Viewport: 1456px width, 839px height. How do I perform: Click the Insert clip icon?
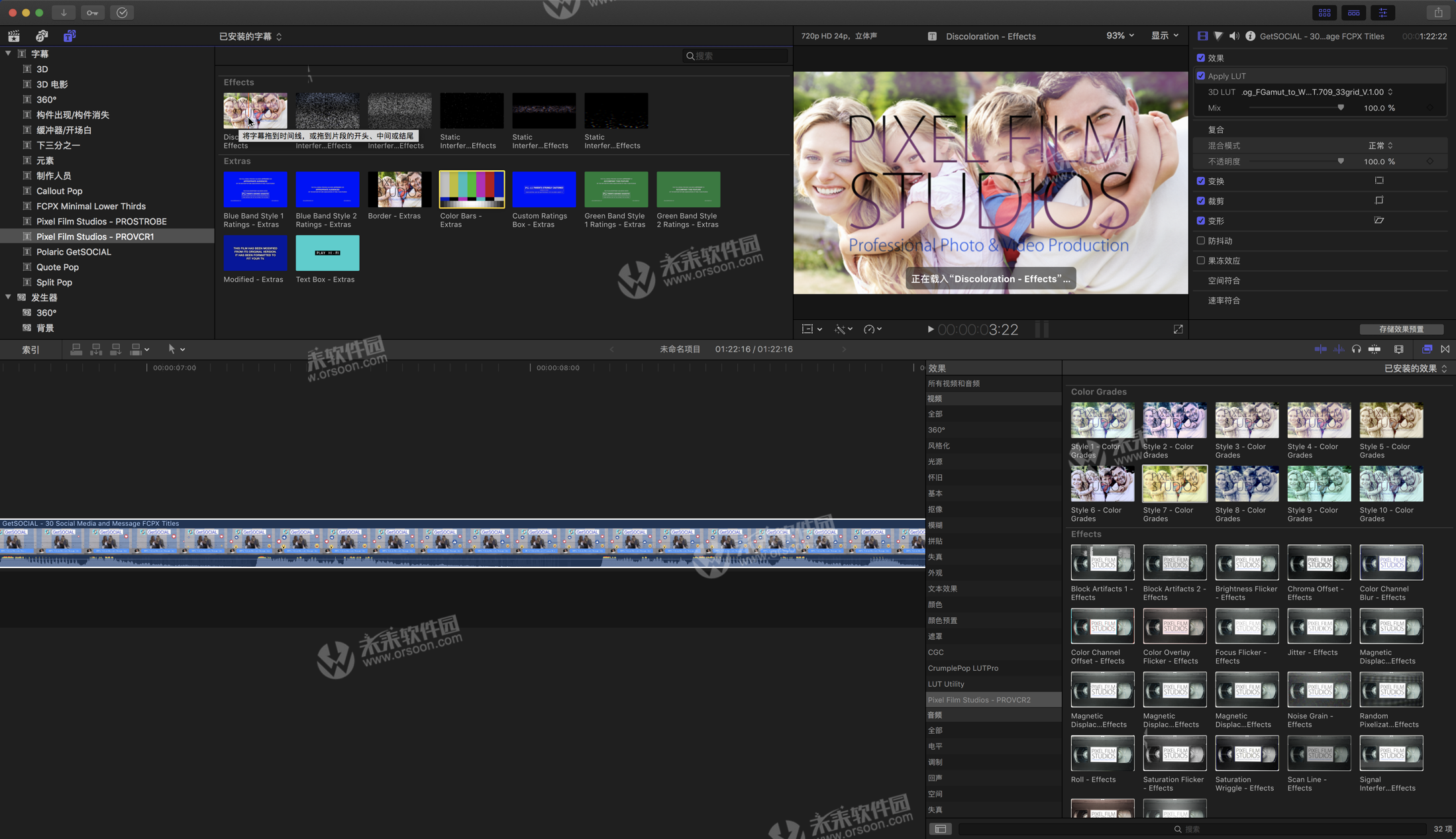tap(96, 349)
